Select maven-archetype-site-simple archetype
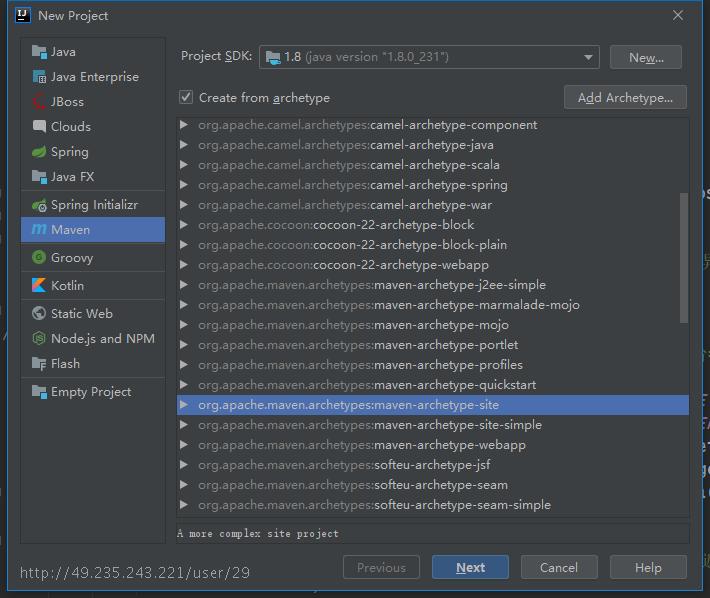The width and height of the screenshot is (710, 598). click(433, 425)
